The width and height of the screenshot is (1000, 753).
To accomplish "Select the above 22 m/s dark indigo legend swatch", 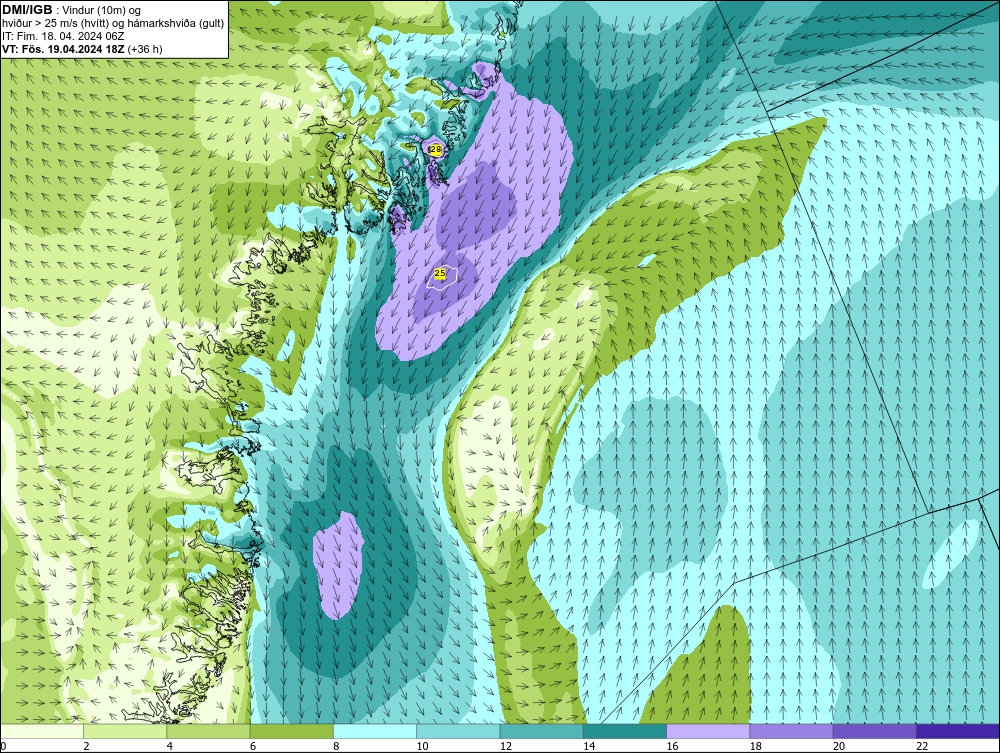I will point(958,731).
